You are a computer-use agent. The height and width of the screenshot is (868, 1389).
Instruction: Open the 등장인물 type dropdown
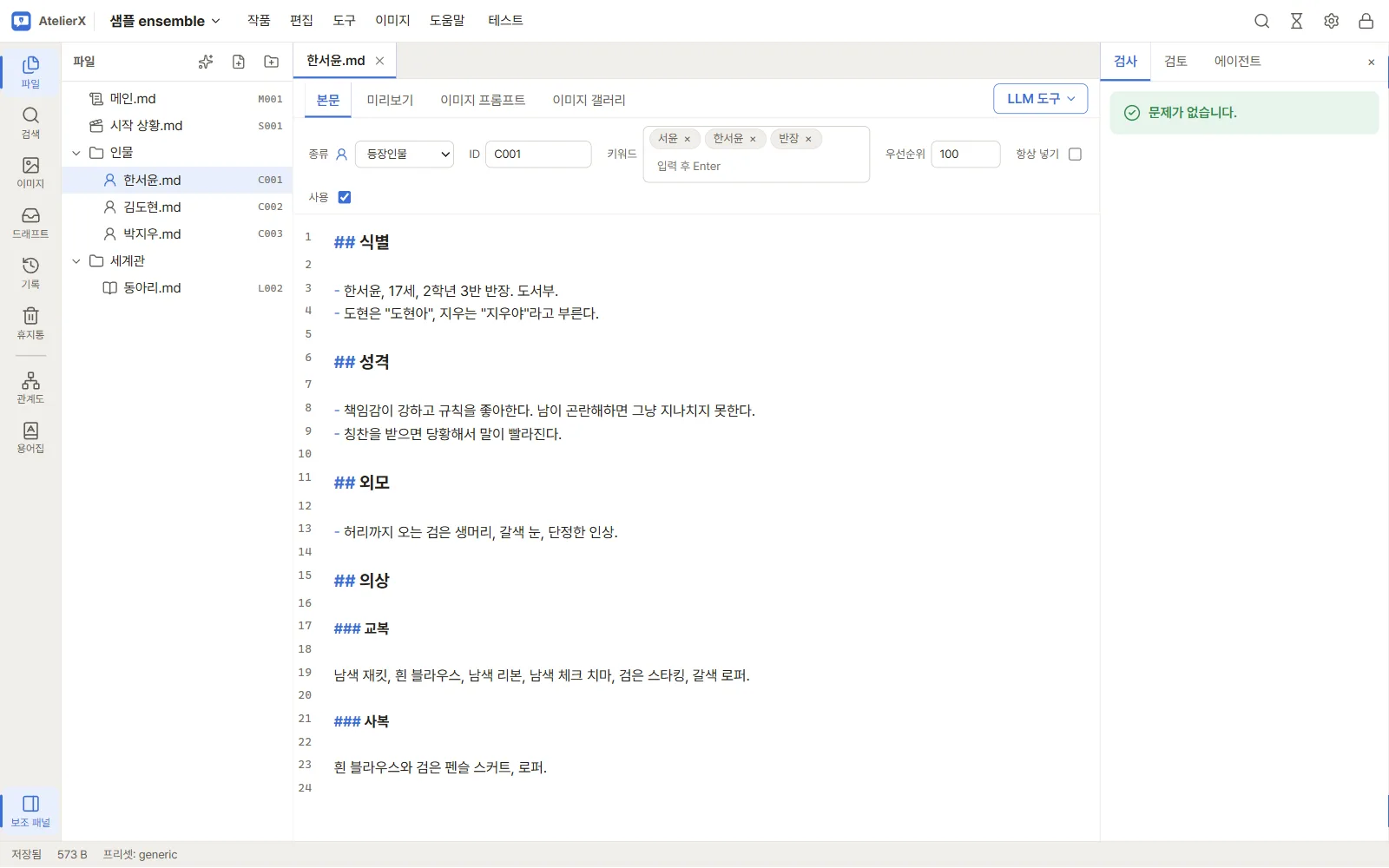[405, 154]
